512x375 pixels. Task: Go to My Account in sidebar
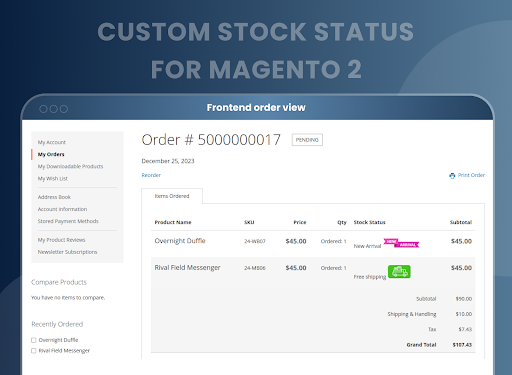point(52,142)
